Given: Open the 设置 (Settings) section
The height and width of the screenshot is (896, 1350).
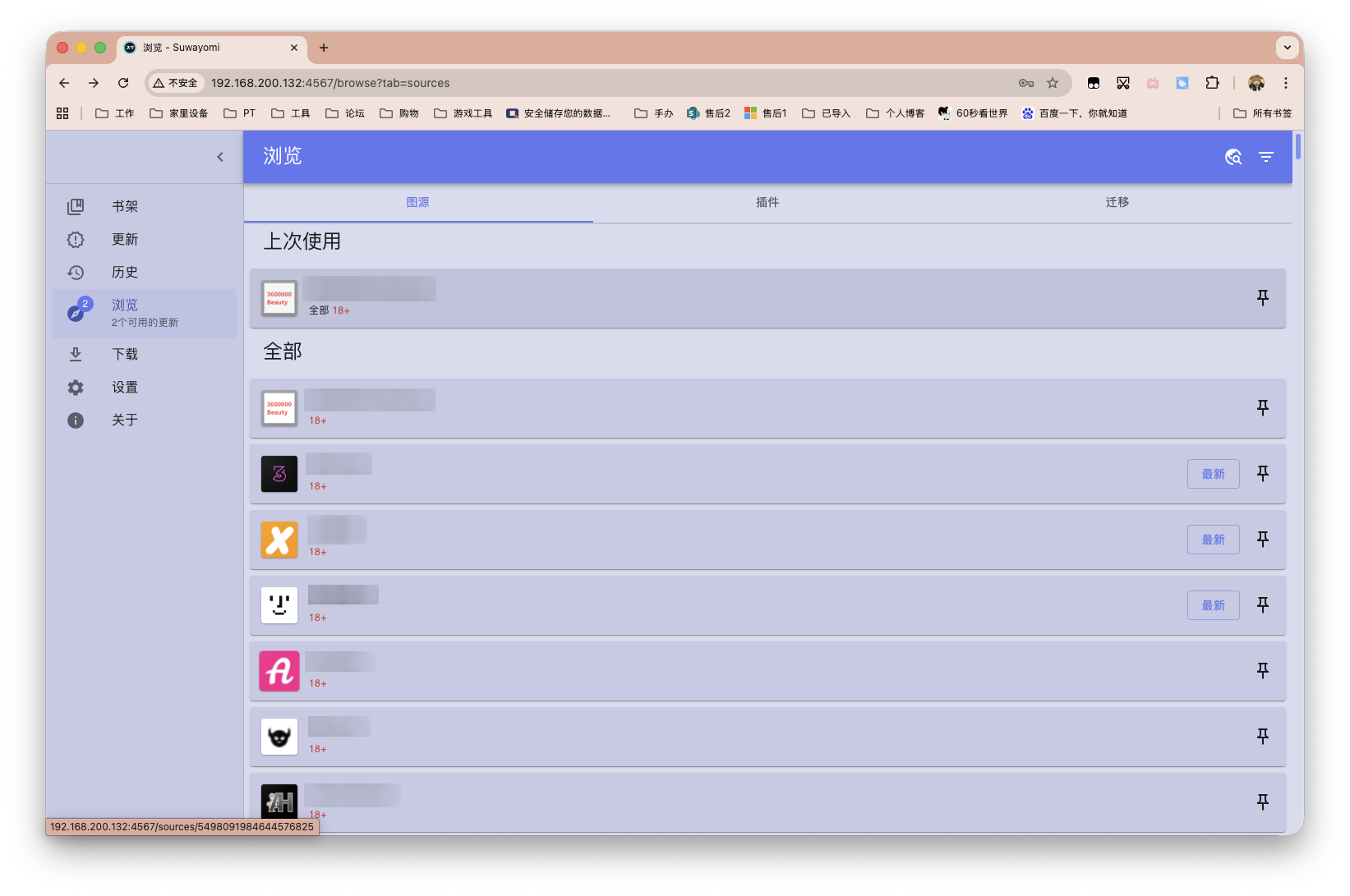Looking at the screenshot, I should [124, 387].
